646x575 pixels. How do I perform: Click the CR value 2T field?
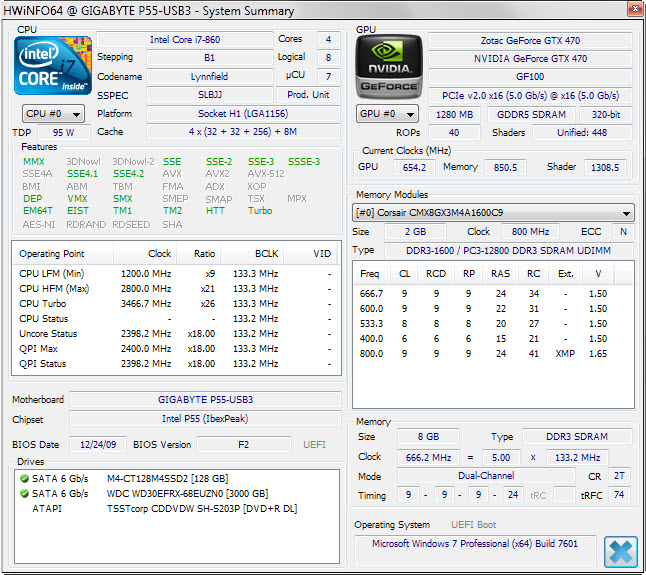click(x=619, y=476)
